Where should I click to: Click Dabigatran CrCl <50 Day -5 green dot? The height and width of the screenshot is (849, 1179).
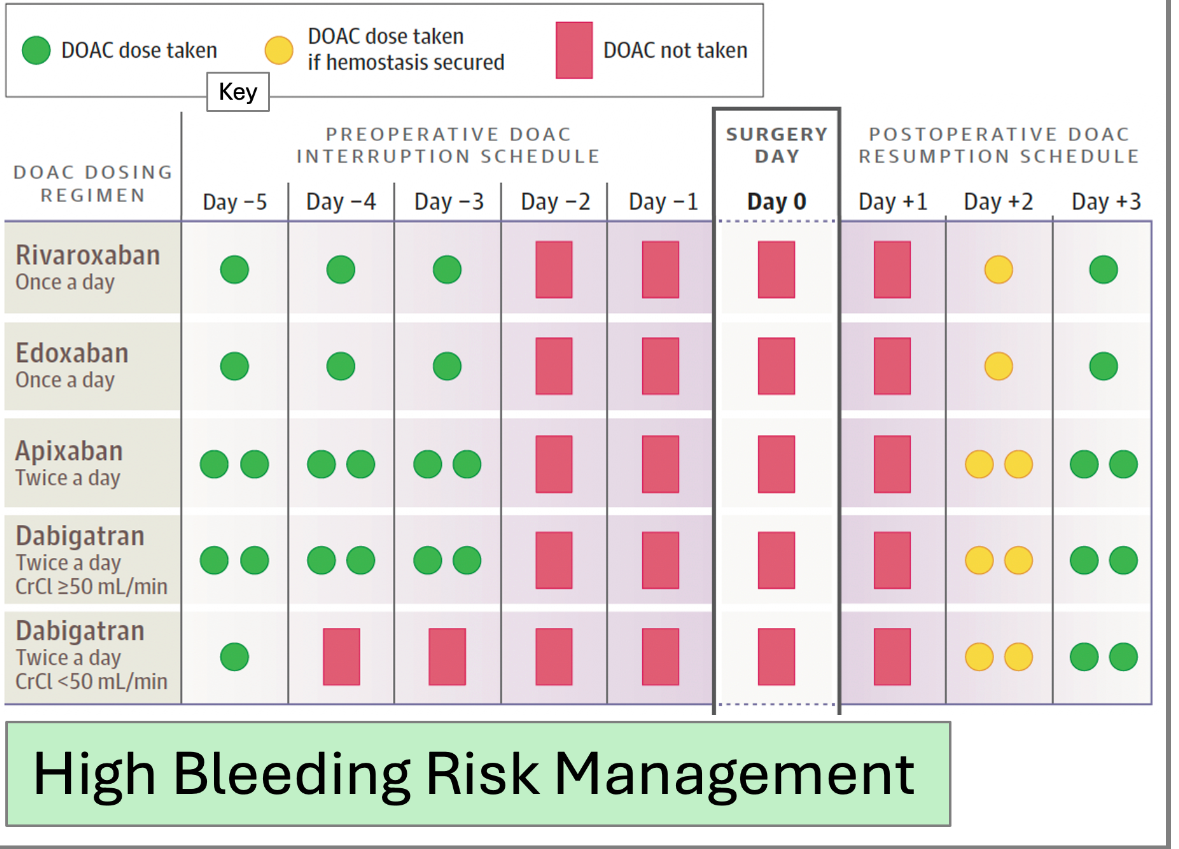click(x=235, y=656)
